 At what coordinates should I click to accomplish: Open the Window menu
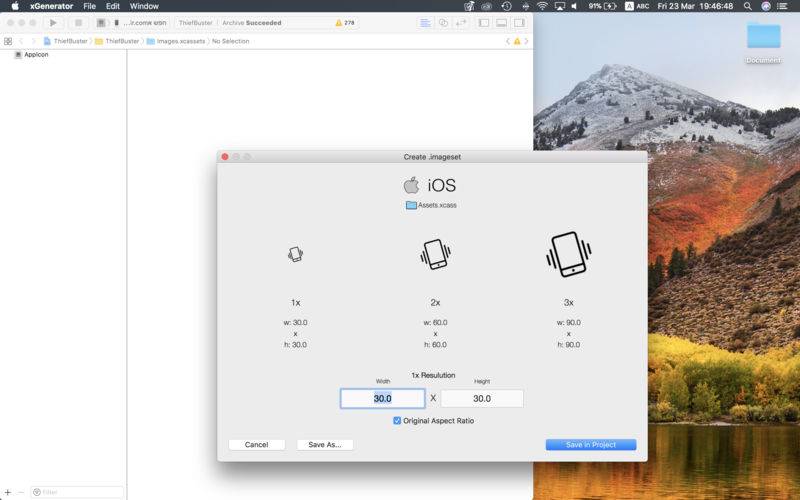tap(144, 6)
